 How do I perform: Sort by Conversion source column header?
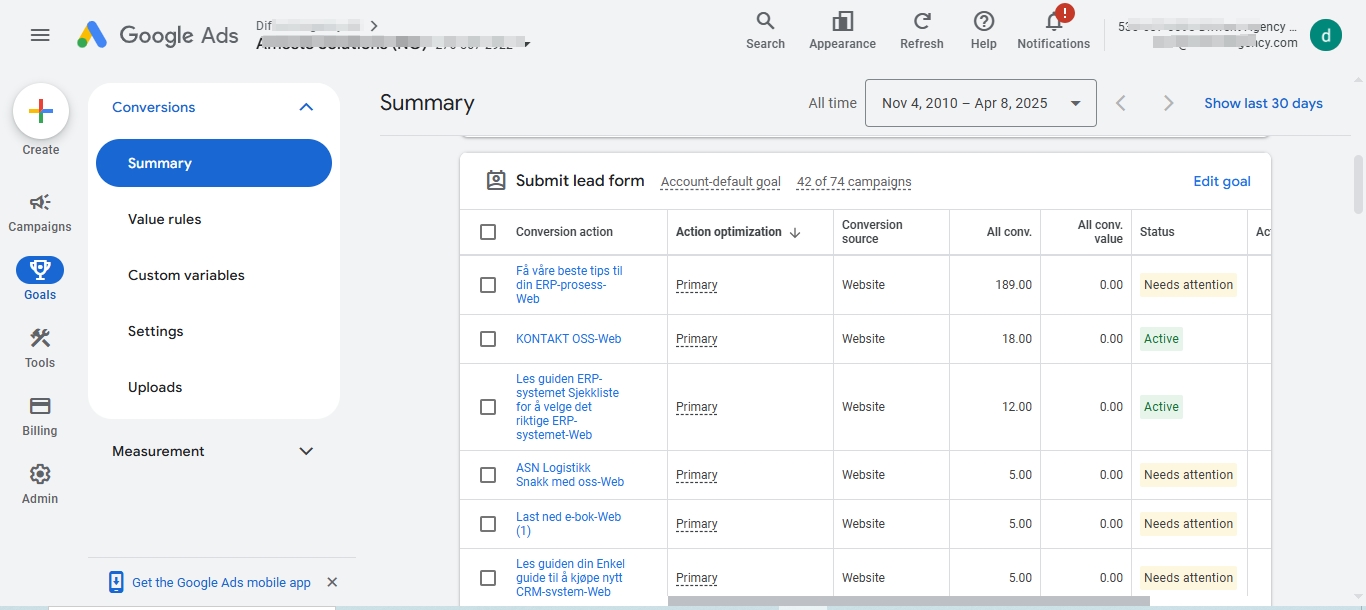[x=872, y=232]
